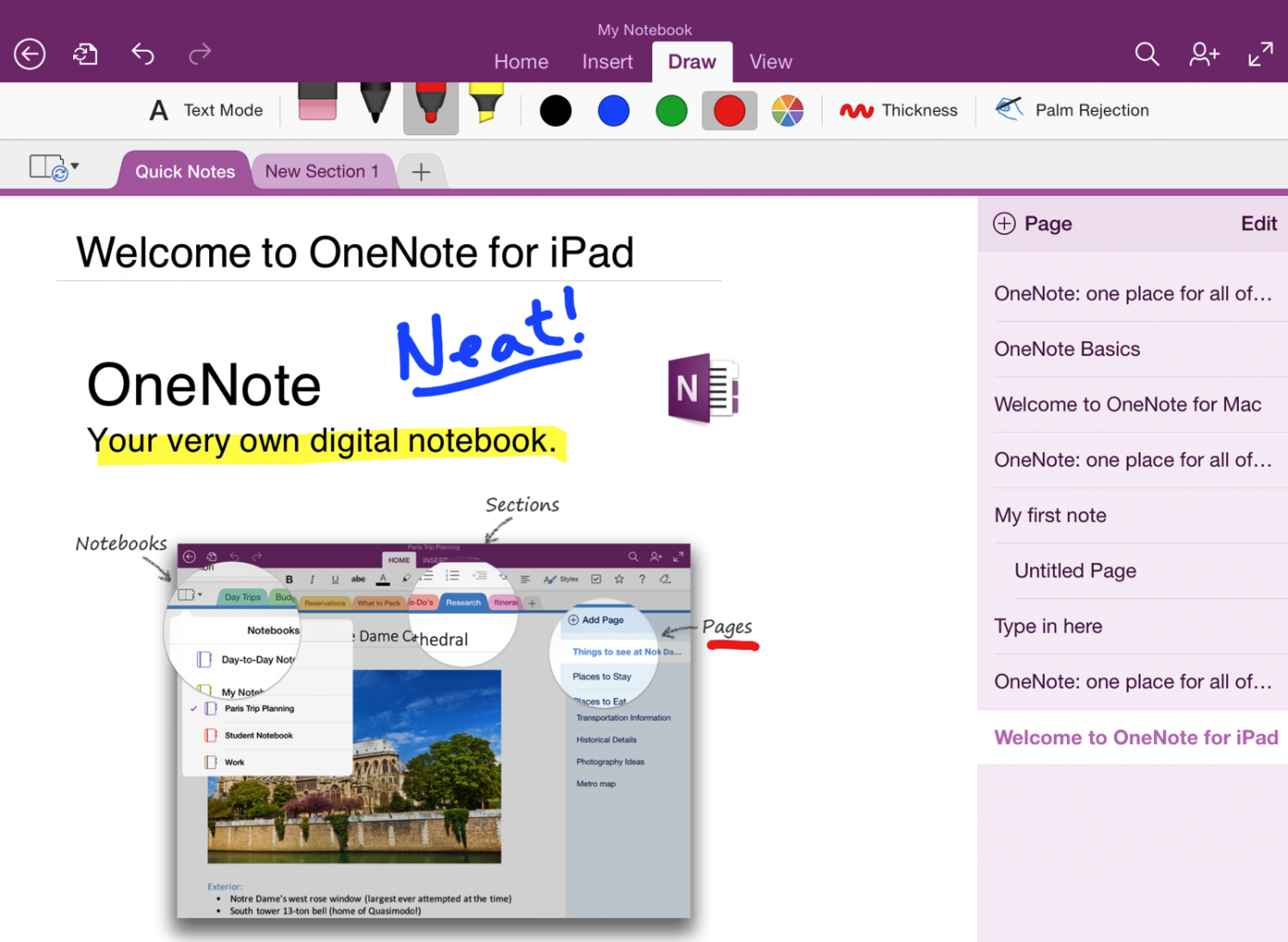Open the search magnifier
Screen dimensions: 1288x942
[x=1146, y=55]
